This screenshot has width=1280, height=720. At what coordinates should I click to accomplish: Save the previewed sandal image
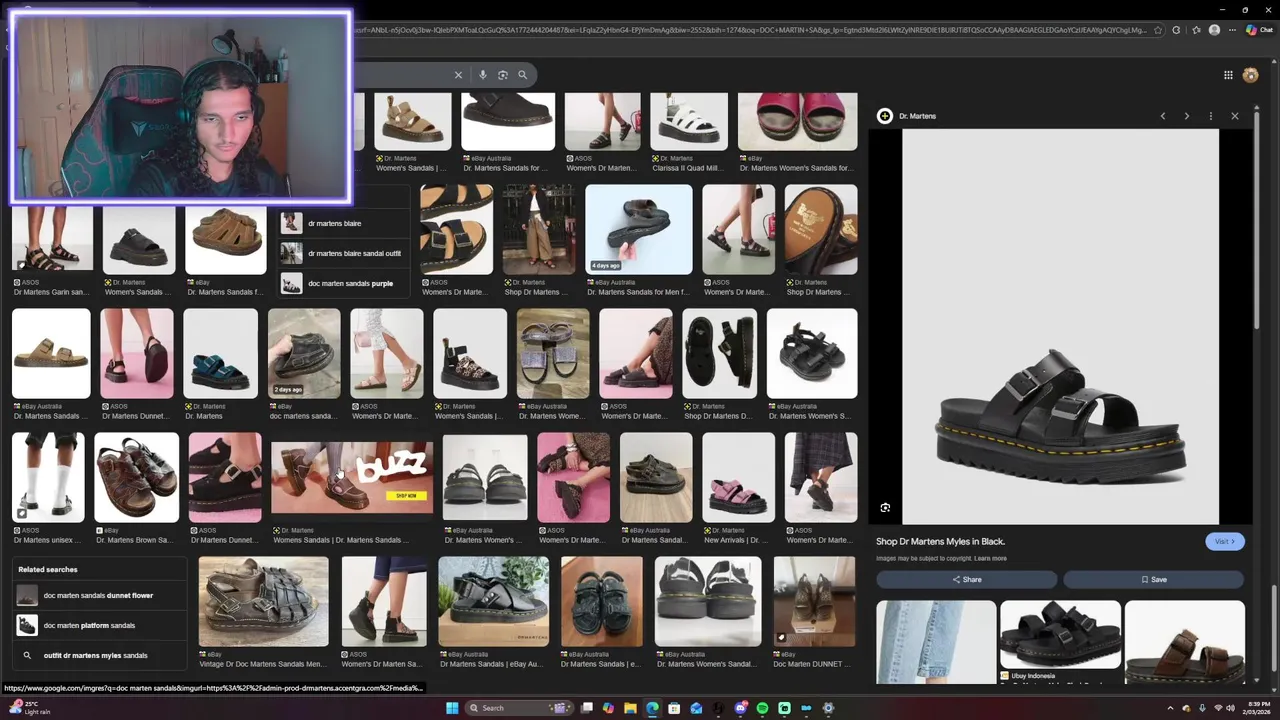click(x=1153, y=579)
